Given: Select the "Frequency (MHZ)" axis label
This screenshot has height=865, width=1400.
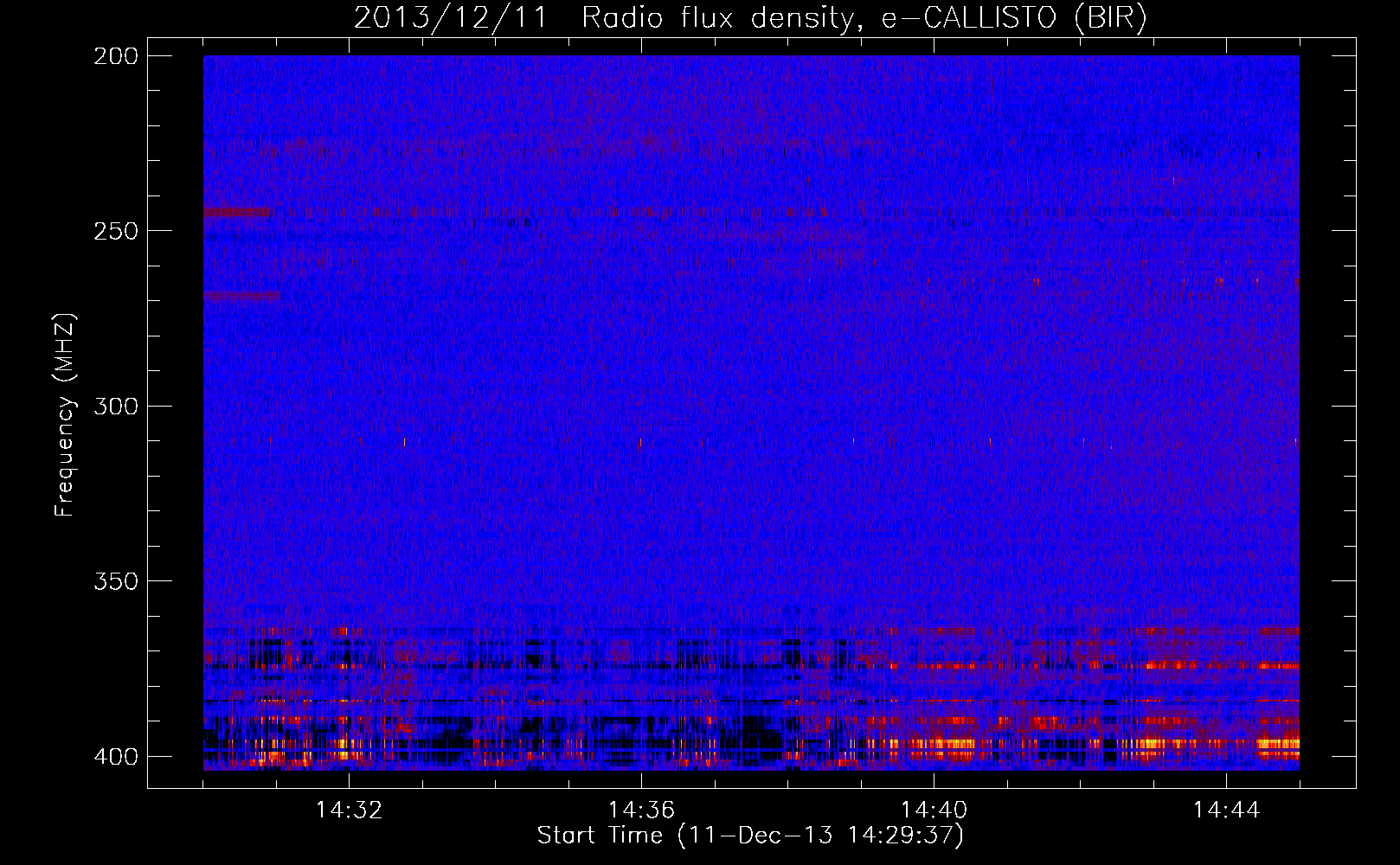Looking at the screenshot, I should pyautogui.click(x=65, y=415).
